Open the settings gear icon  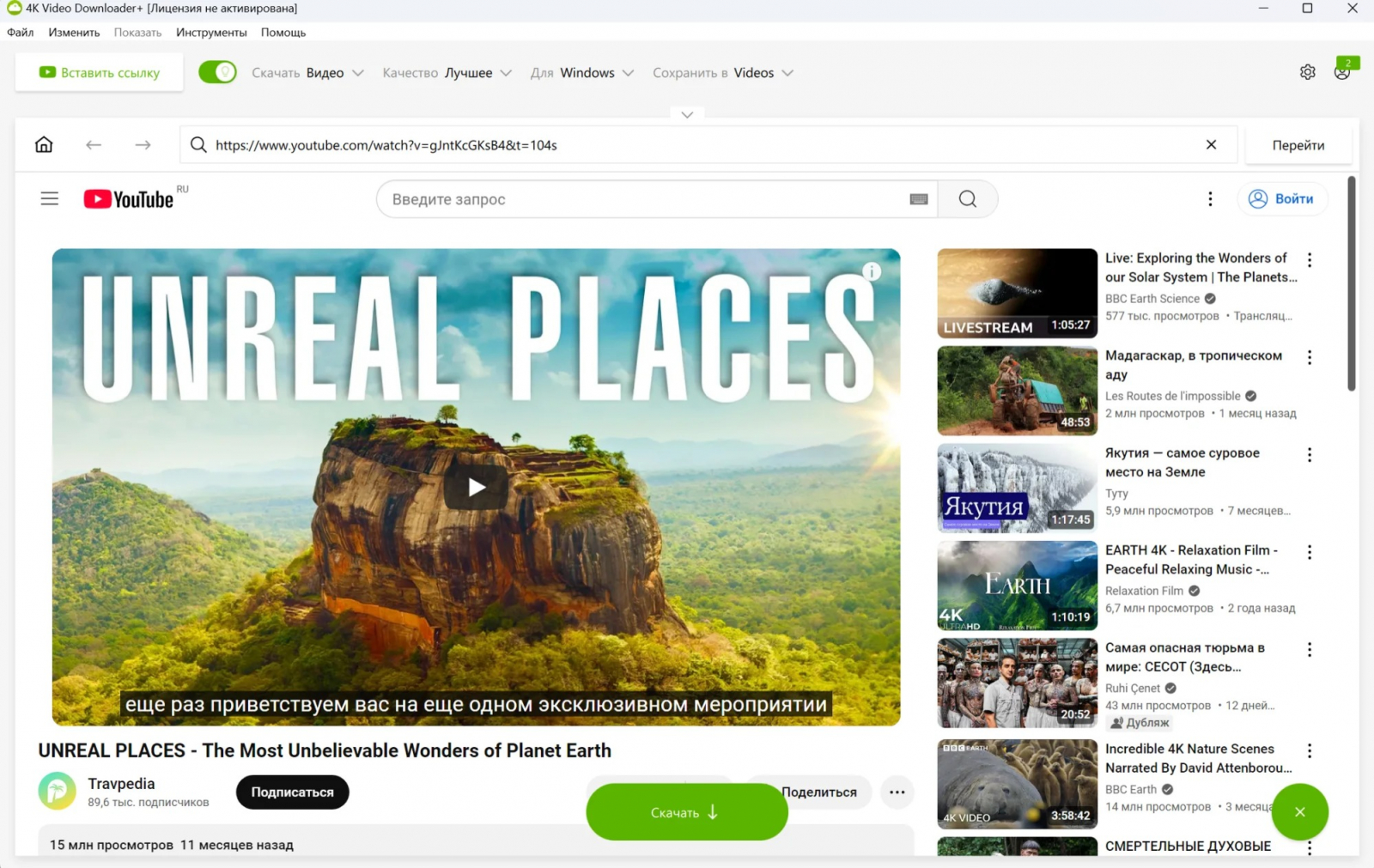[x=1307, y=73]
